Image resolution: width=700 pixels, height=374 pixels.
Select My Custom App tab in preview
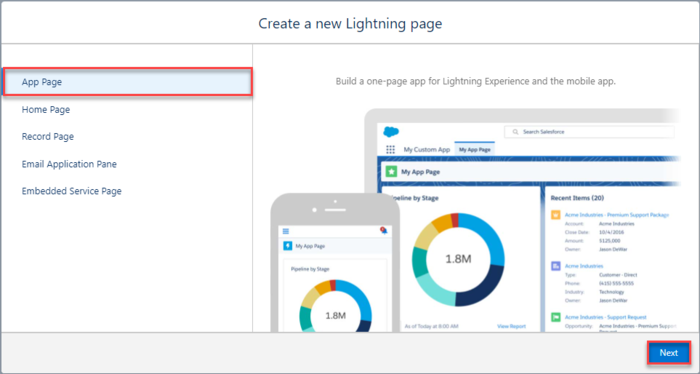pyautogui.click(x=427, y=150)
